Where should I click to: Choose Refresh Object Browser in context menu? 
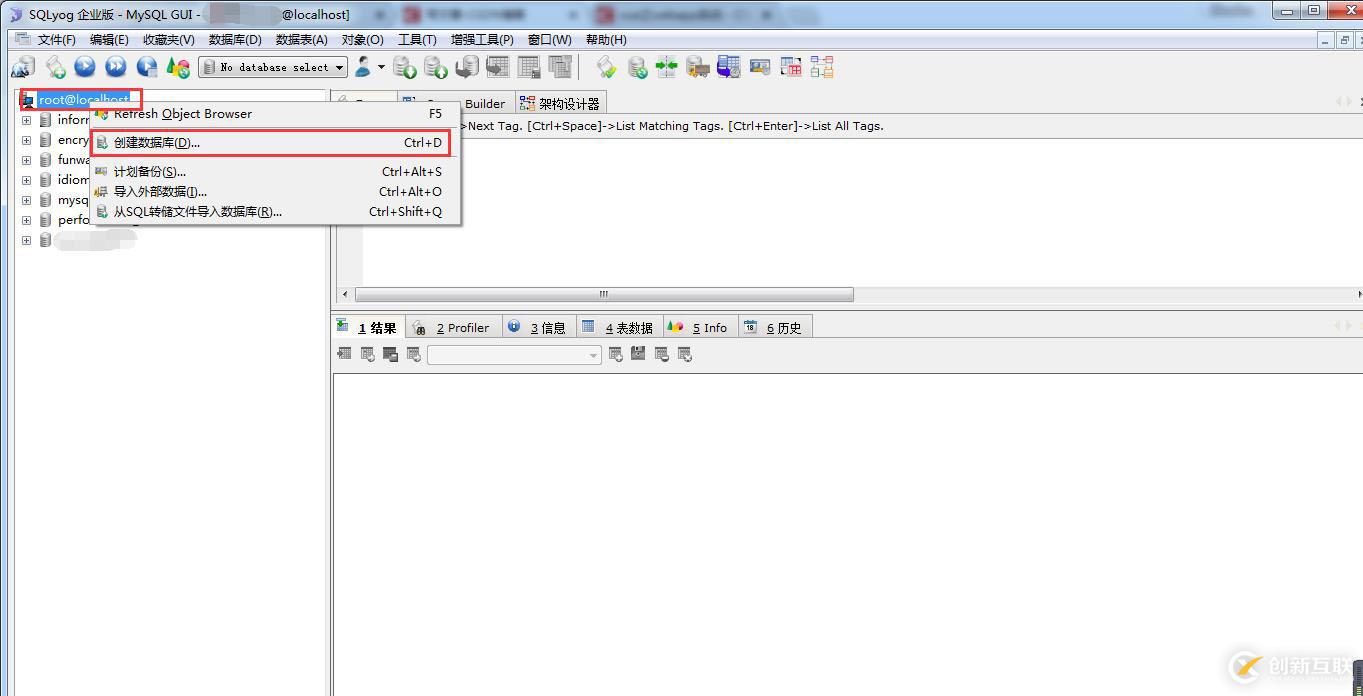(275, 114)
